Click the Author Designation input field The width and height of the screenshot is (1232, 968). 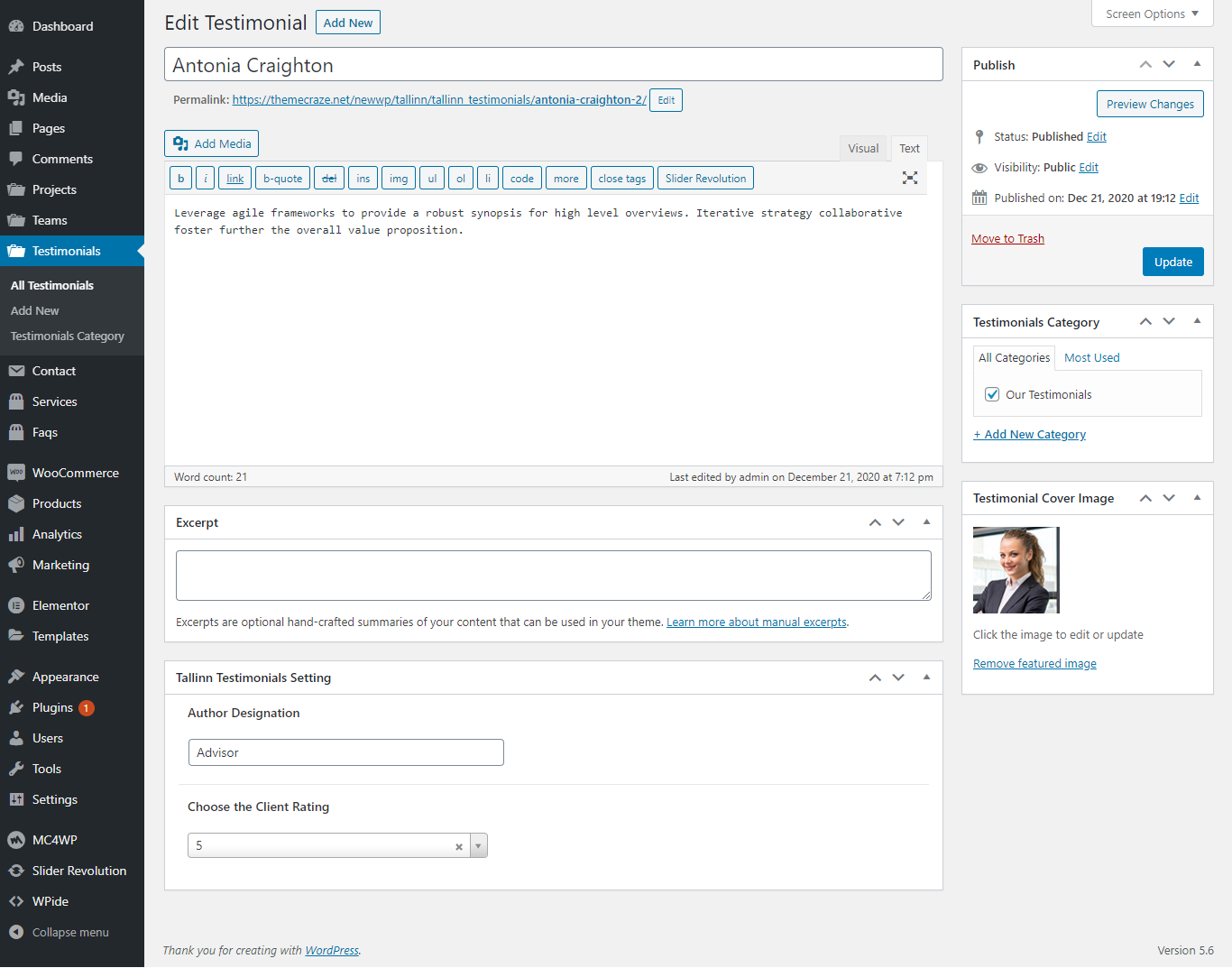(x=345, y=752)
